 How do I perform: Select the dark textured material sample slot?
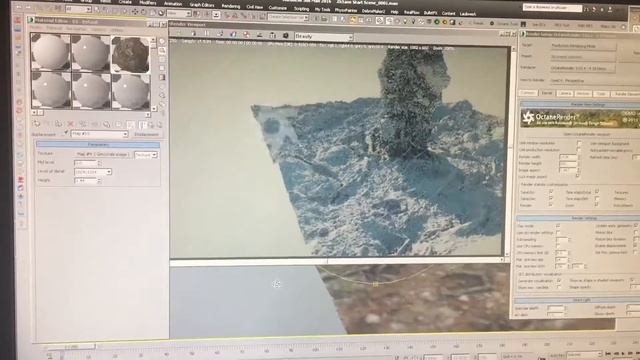click(x=131, y=54)
